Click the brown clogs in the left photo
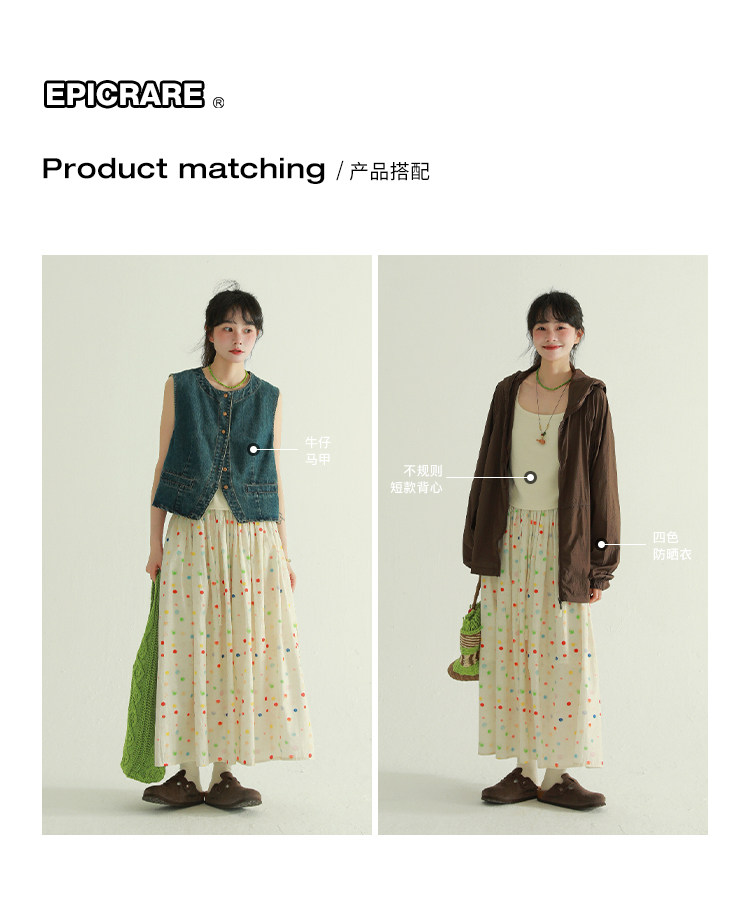Viewport: 750px width, 900px height. [x=202, y=790]
